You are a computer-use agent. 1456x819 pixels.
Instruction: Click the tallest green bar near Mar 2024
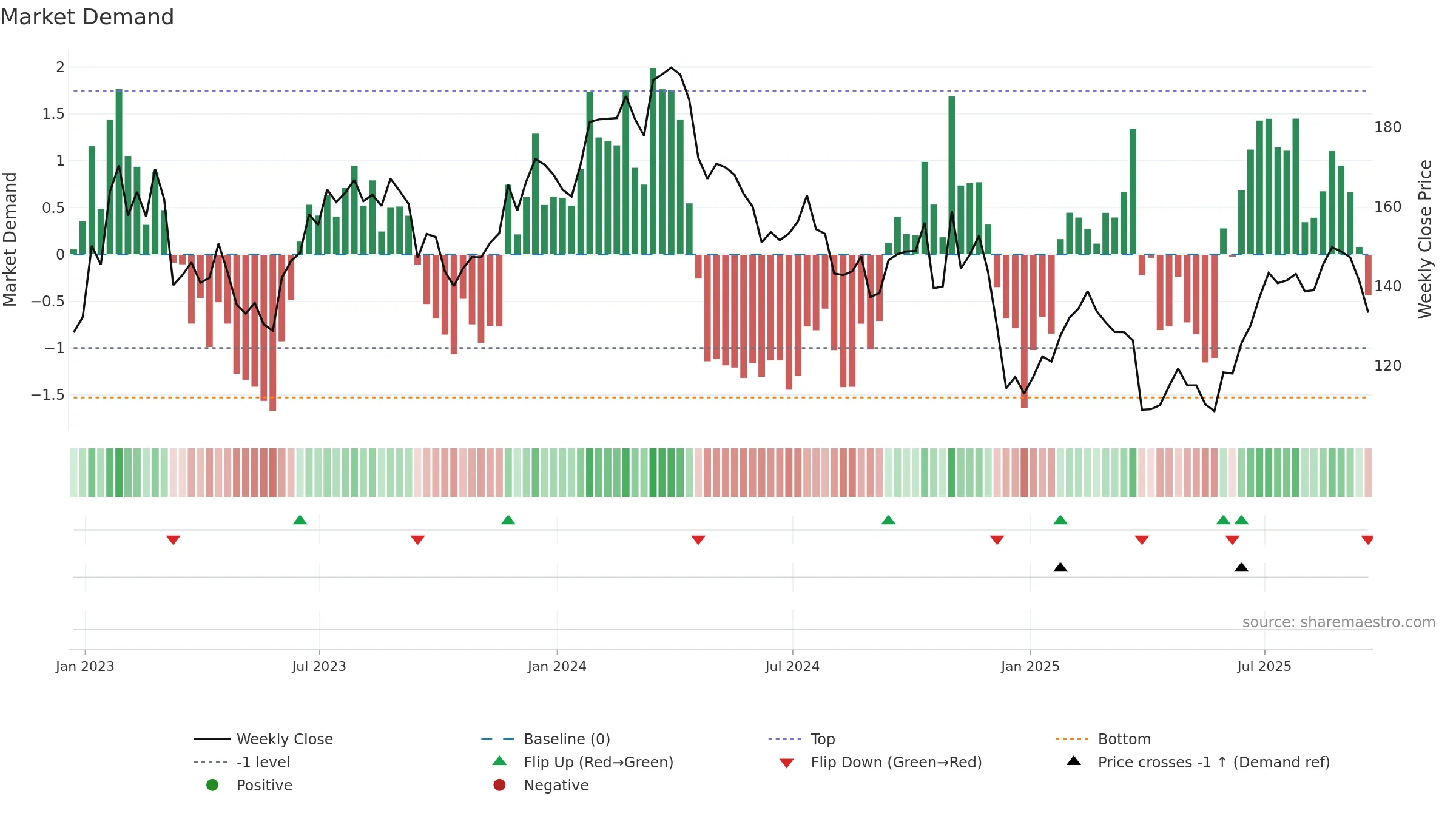click(x=653, y=161)
